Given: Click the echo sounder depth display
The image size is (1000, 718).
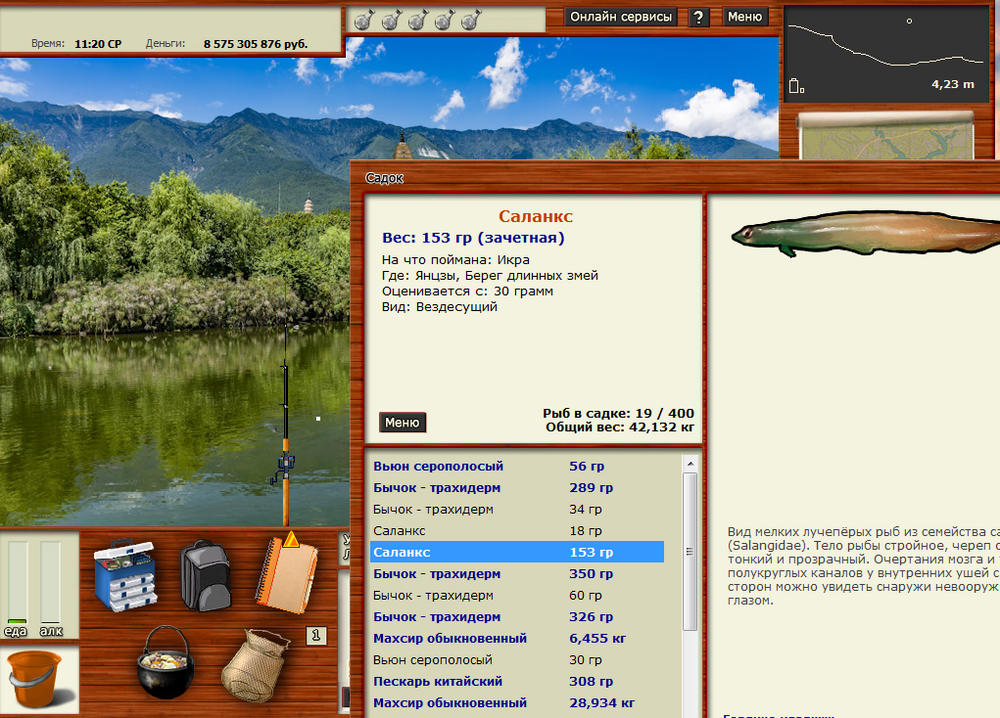Looking at the screenshot, I should coord(886,52).
